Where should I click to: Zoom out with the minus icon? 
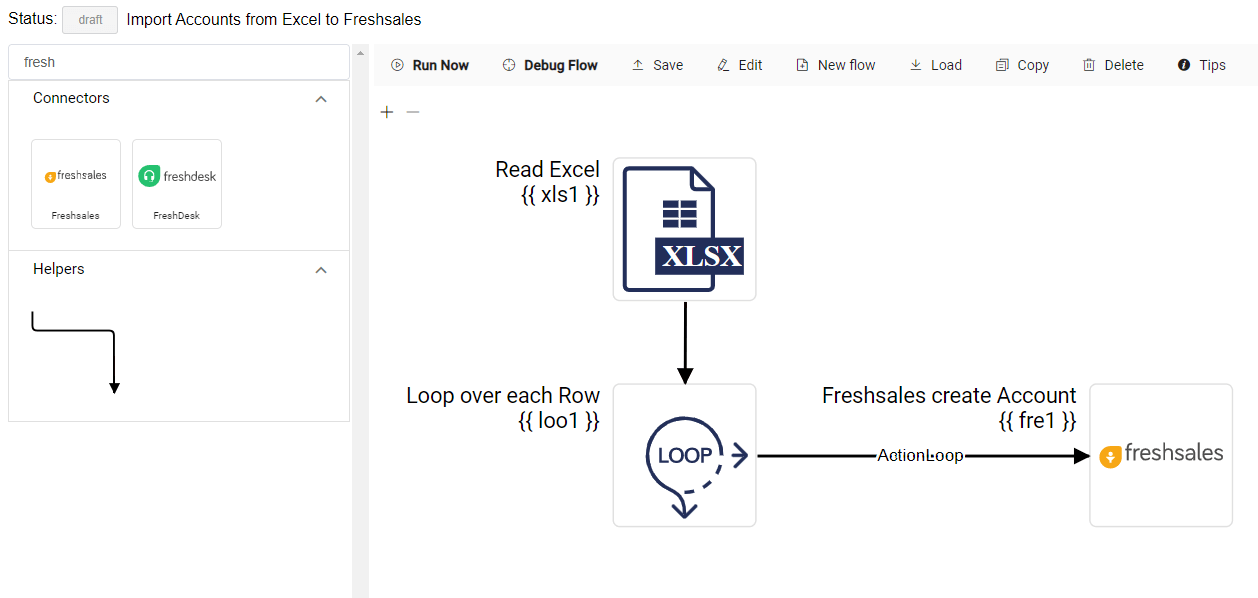click(413, 112)
